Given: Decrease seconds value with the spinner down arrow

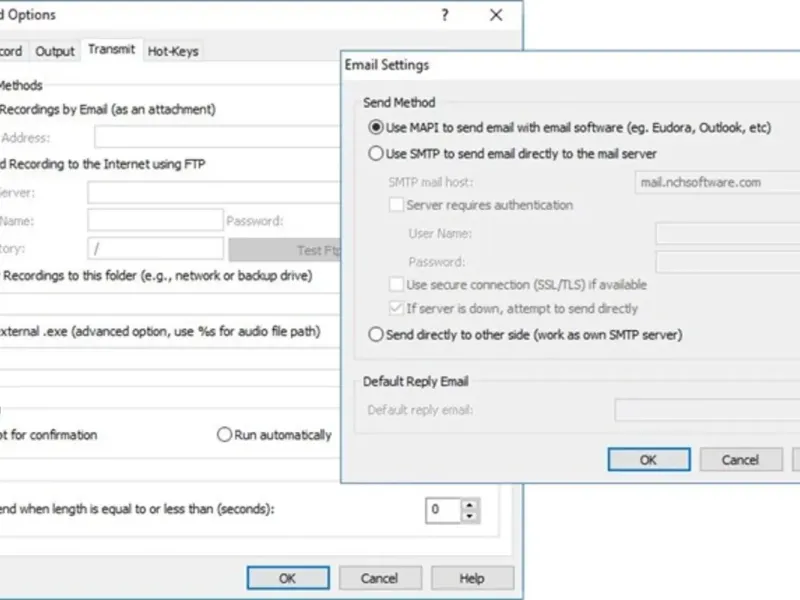Looking at the screenshot, I should tap(470, 517).
